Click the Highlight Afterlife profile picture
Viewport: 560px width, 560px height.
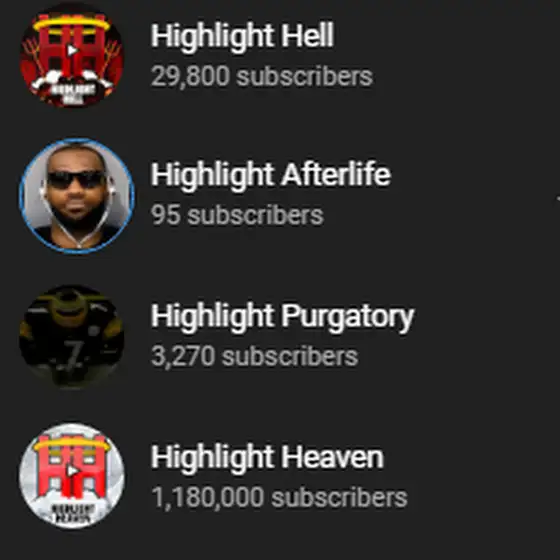[x=77, y=196]
